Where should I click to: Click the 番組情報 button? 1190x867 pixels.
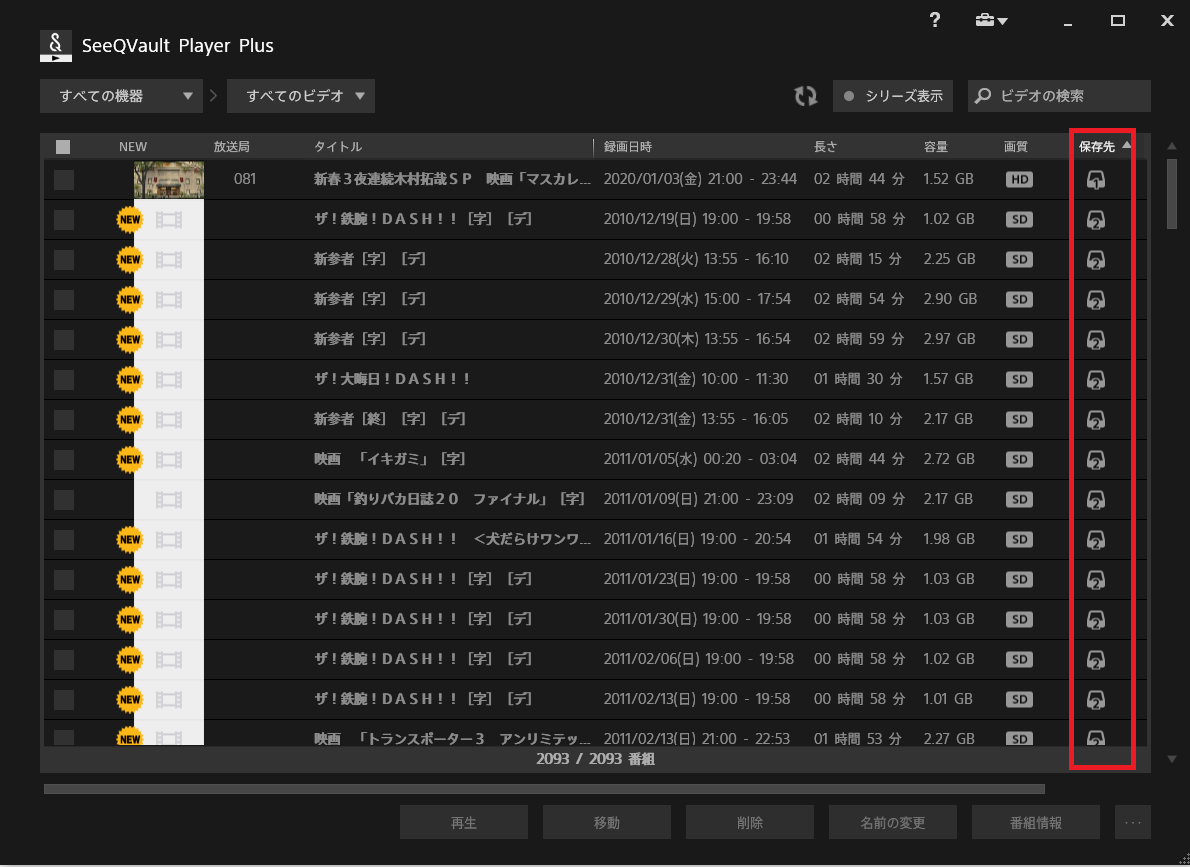[x=1035, y=823]
